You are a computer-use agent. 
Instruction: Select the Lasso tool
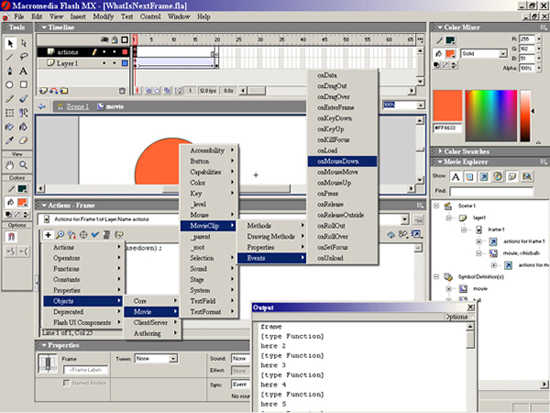click(24, 57)
